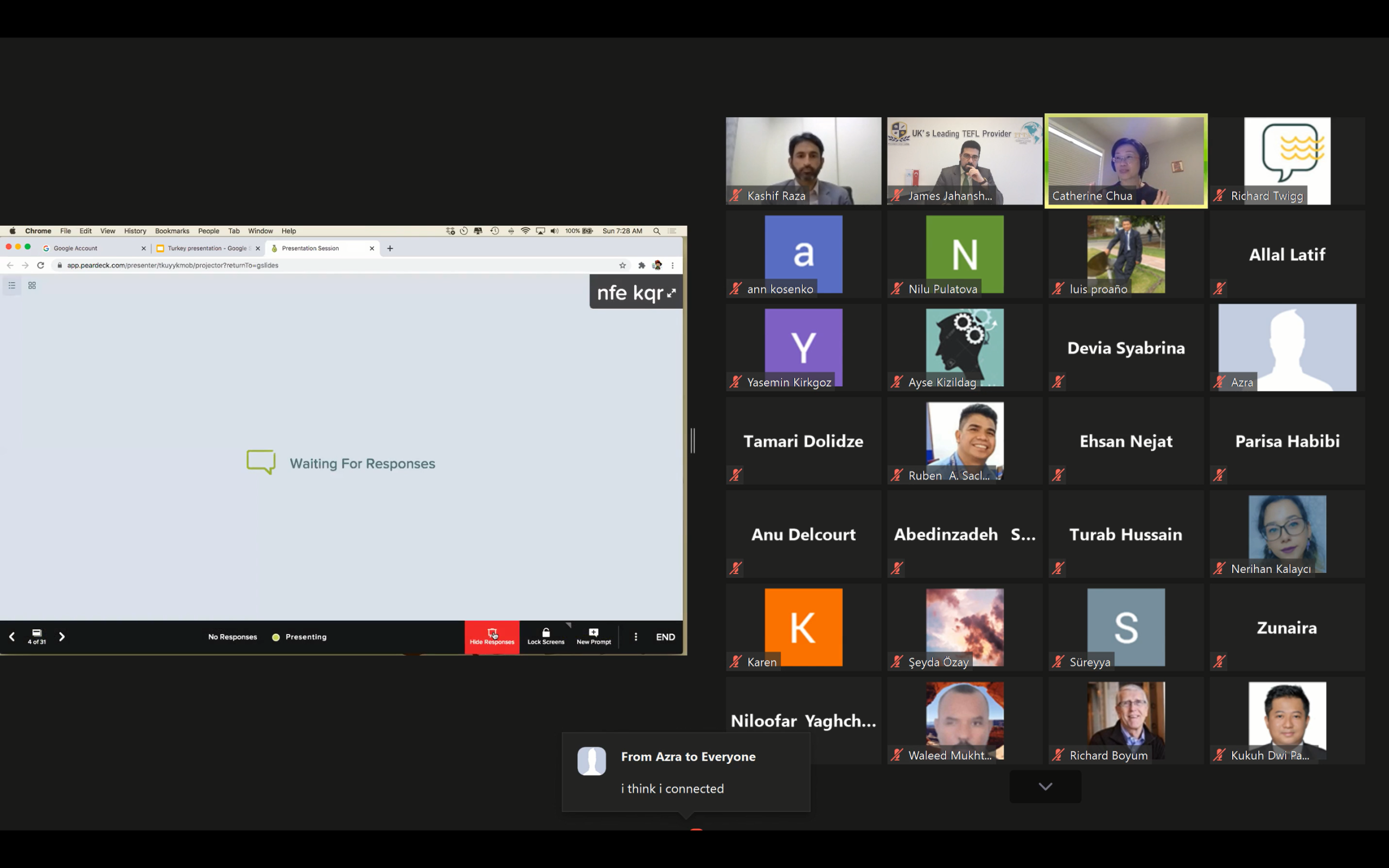Image resolution: width=1389 pixels, height=868 pixels.
Task: Bookmark page with star icon
Action: coord(622,265)
